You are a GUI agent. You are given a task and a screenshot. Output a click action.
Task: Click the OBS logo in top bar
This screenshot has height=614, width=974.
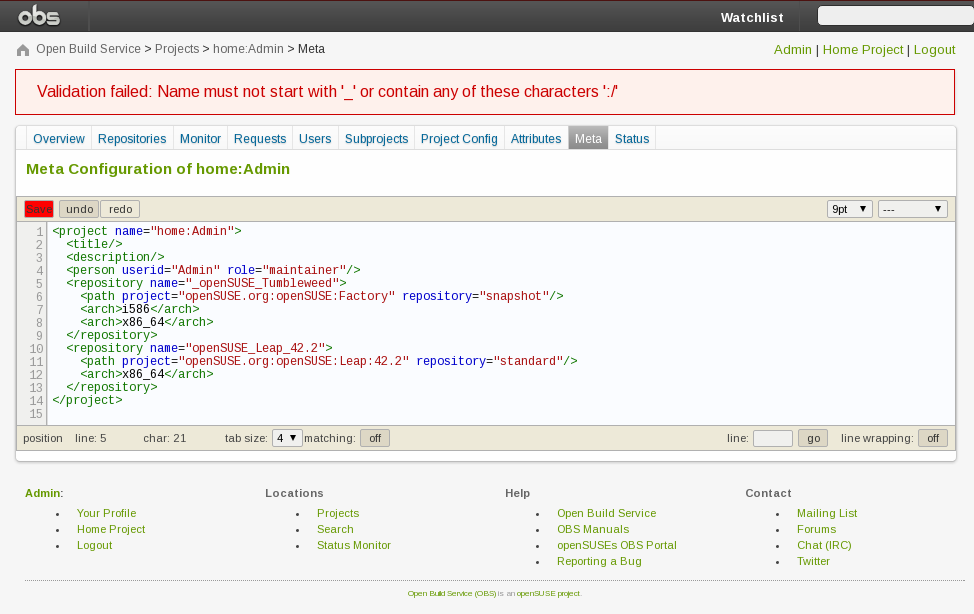(38, 15)
